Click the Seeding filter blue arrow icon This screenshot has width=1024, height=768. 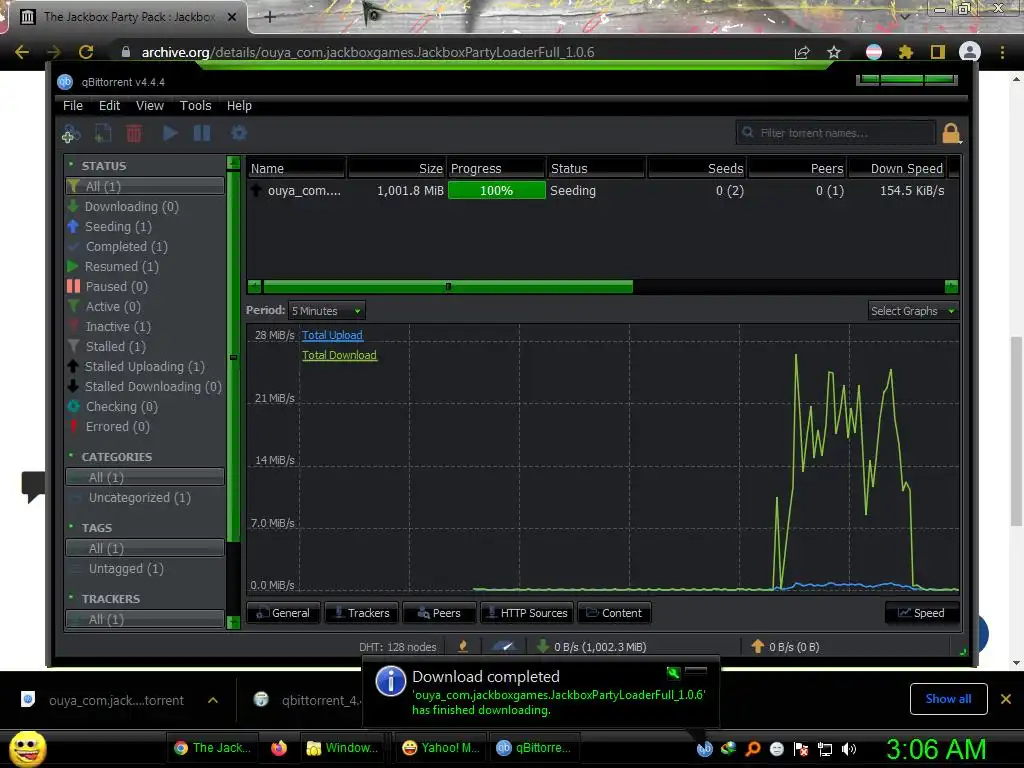[x=73, y=227]
